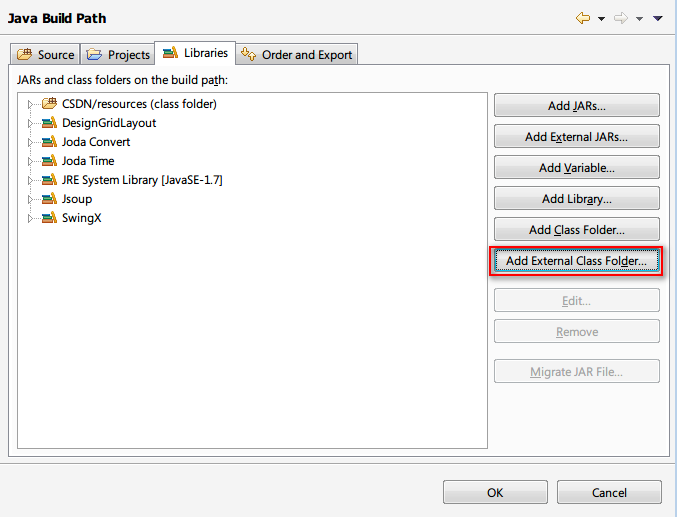Expand the Jsoup library node
The image size is (678, 517).
point(30,199)
